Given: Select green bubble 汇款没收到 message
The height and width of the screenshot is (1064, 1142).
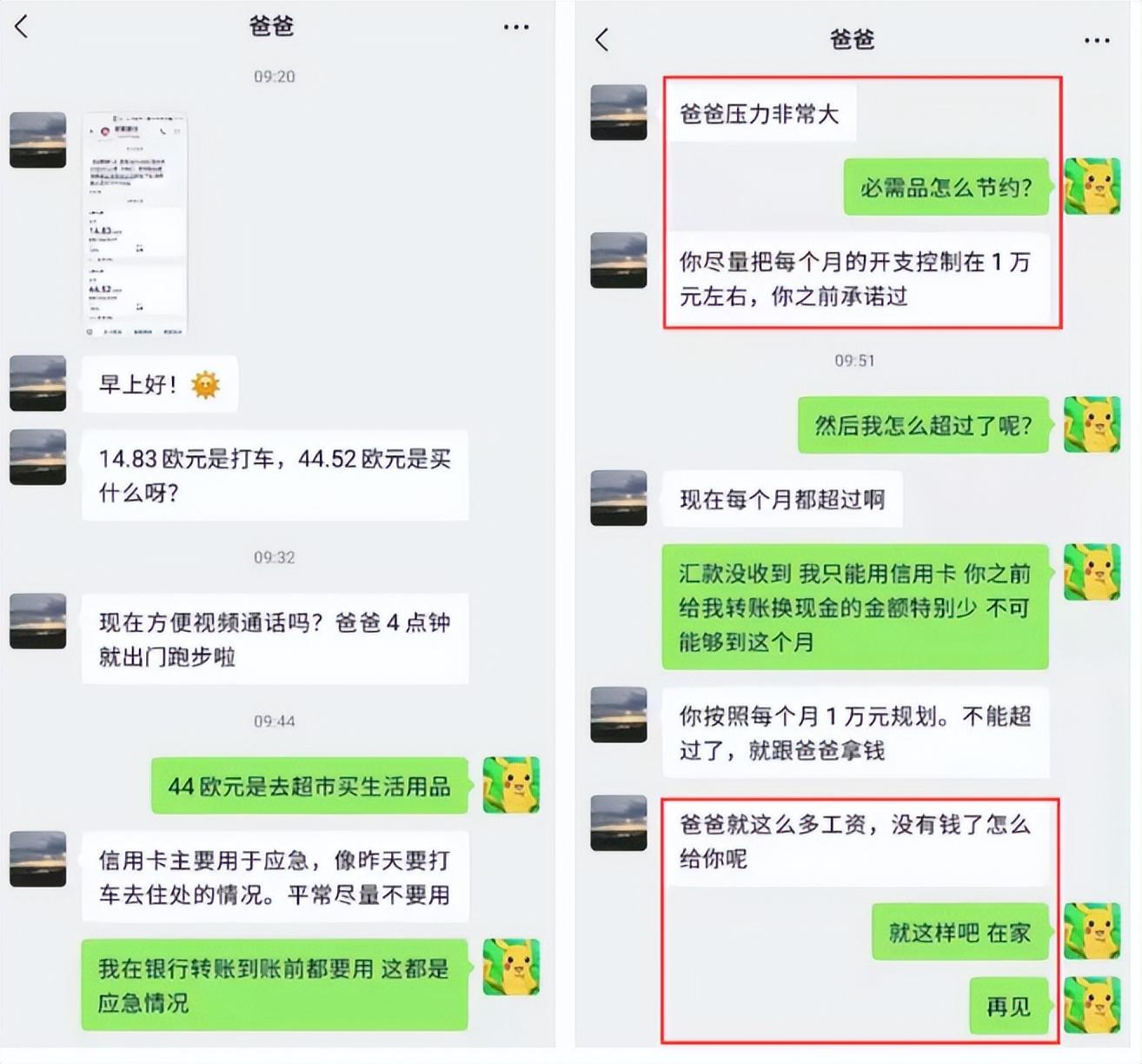Looking at the screenshot, I should [855, 607].
